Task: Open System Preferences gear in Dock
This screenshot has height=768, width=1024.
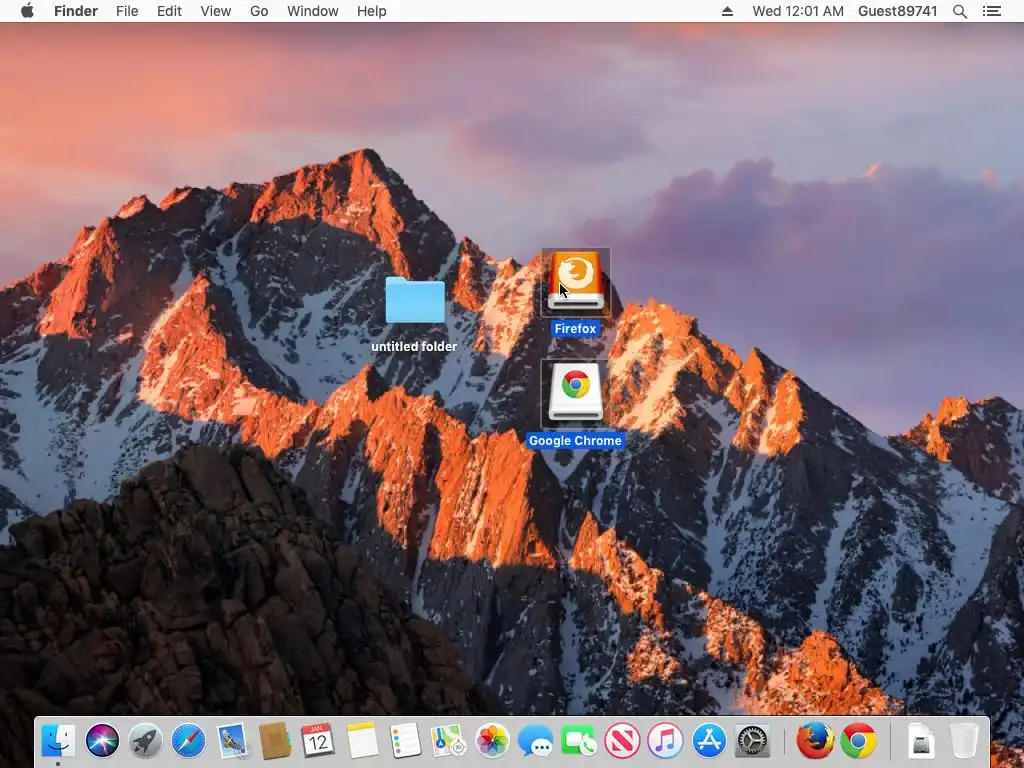Action: tap(752, 741)
